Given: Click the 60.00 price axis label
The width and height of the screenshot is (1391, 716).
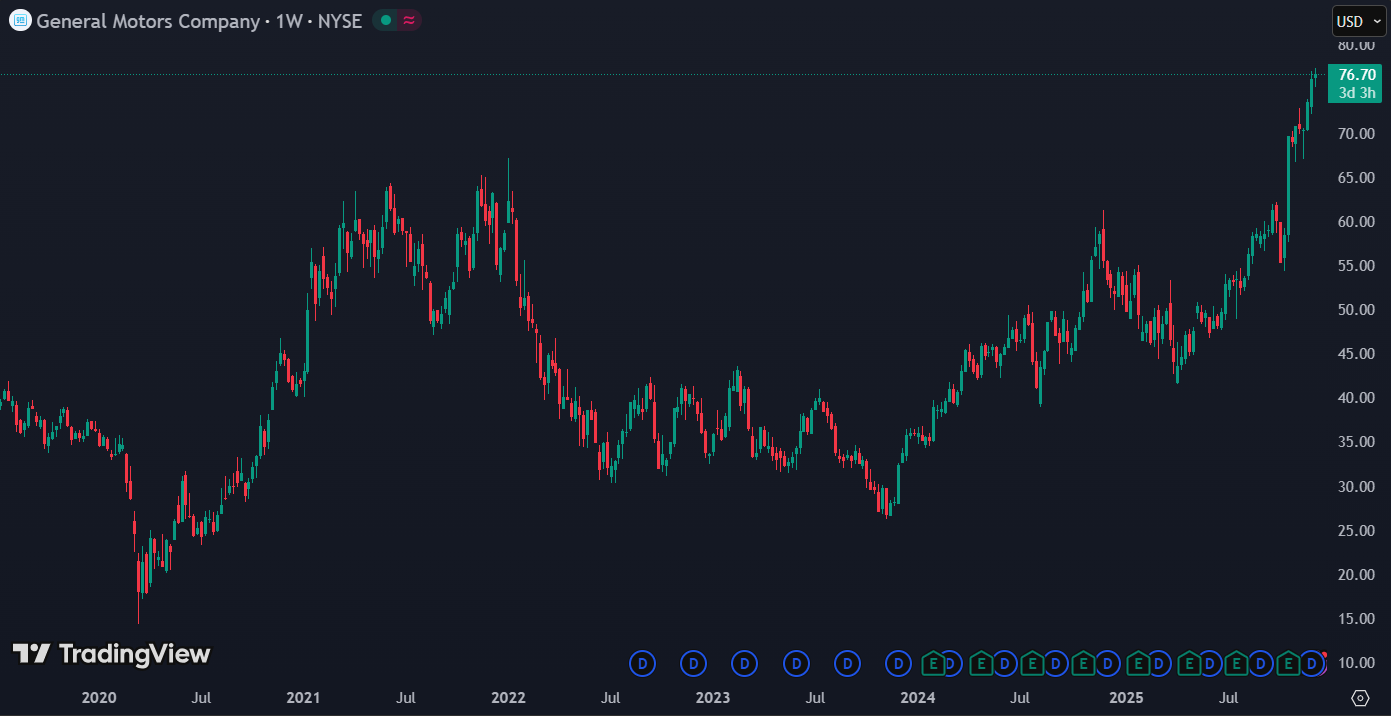Looking at the screenshot, I should [x=1357, y=221].
